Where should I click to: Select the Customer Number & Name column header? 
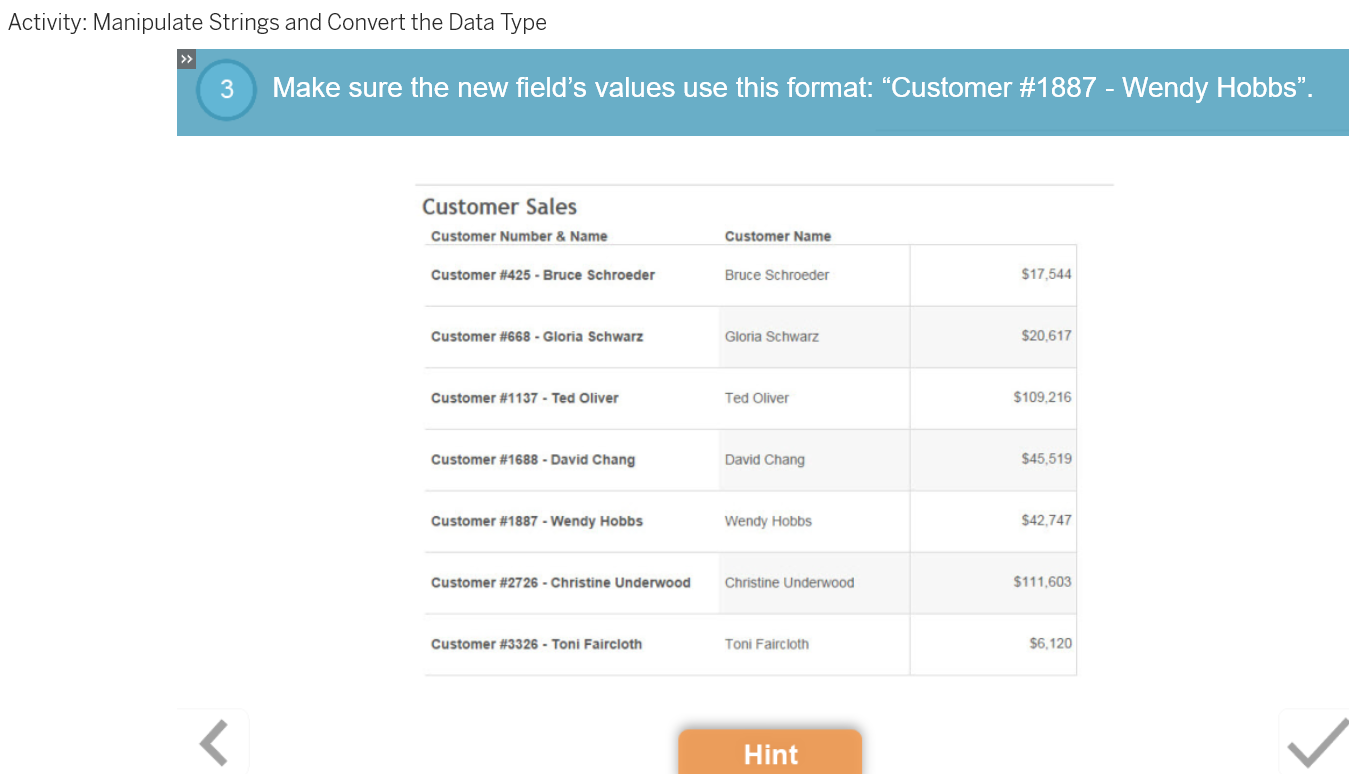[x=519, y=236]
